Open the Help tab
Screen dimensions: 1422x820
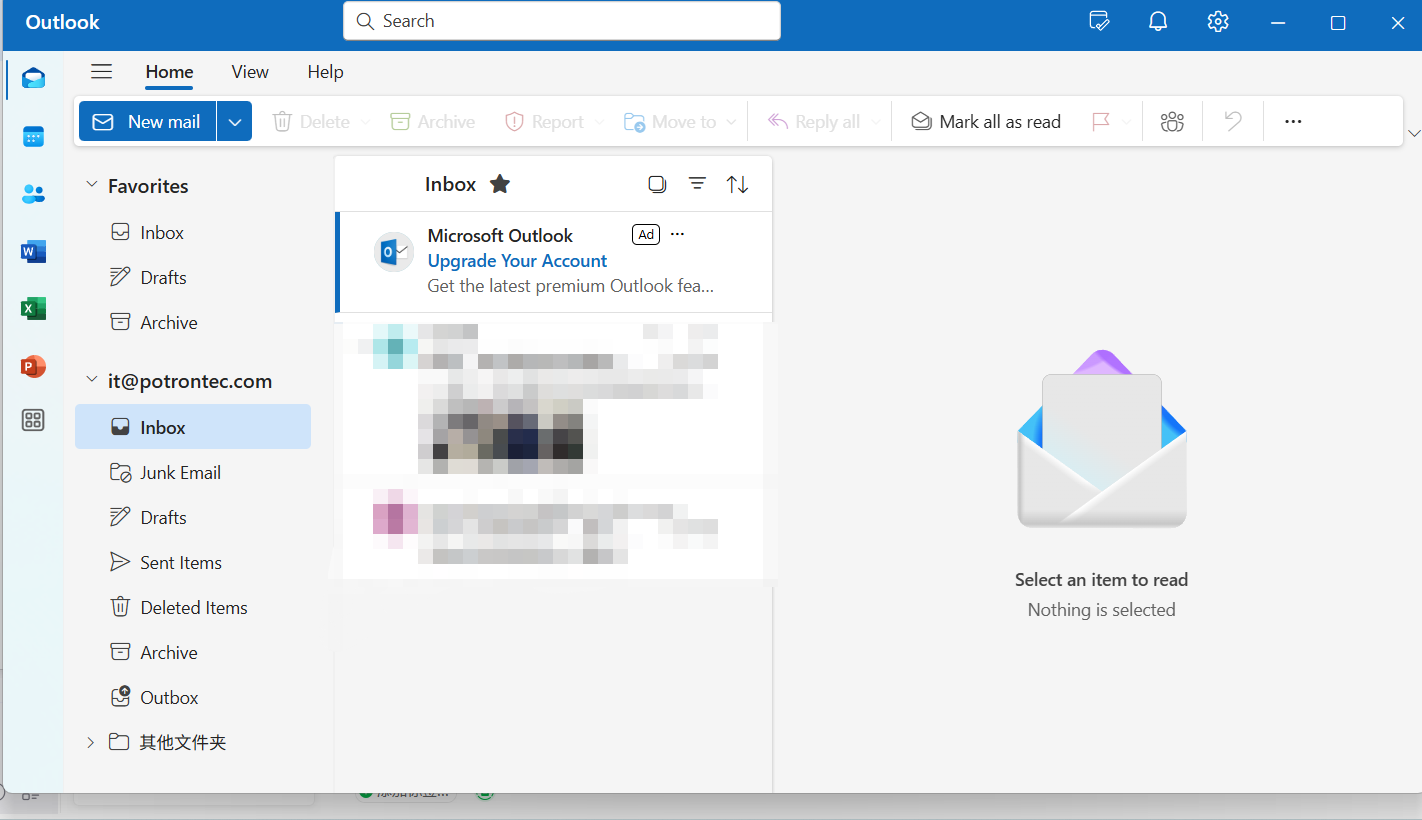(x=325, y=72)
